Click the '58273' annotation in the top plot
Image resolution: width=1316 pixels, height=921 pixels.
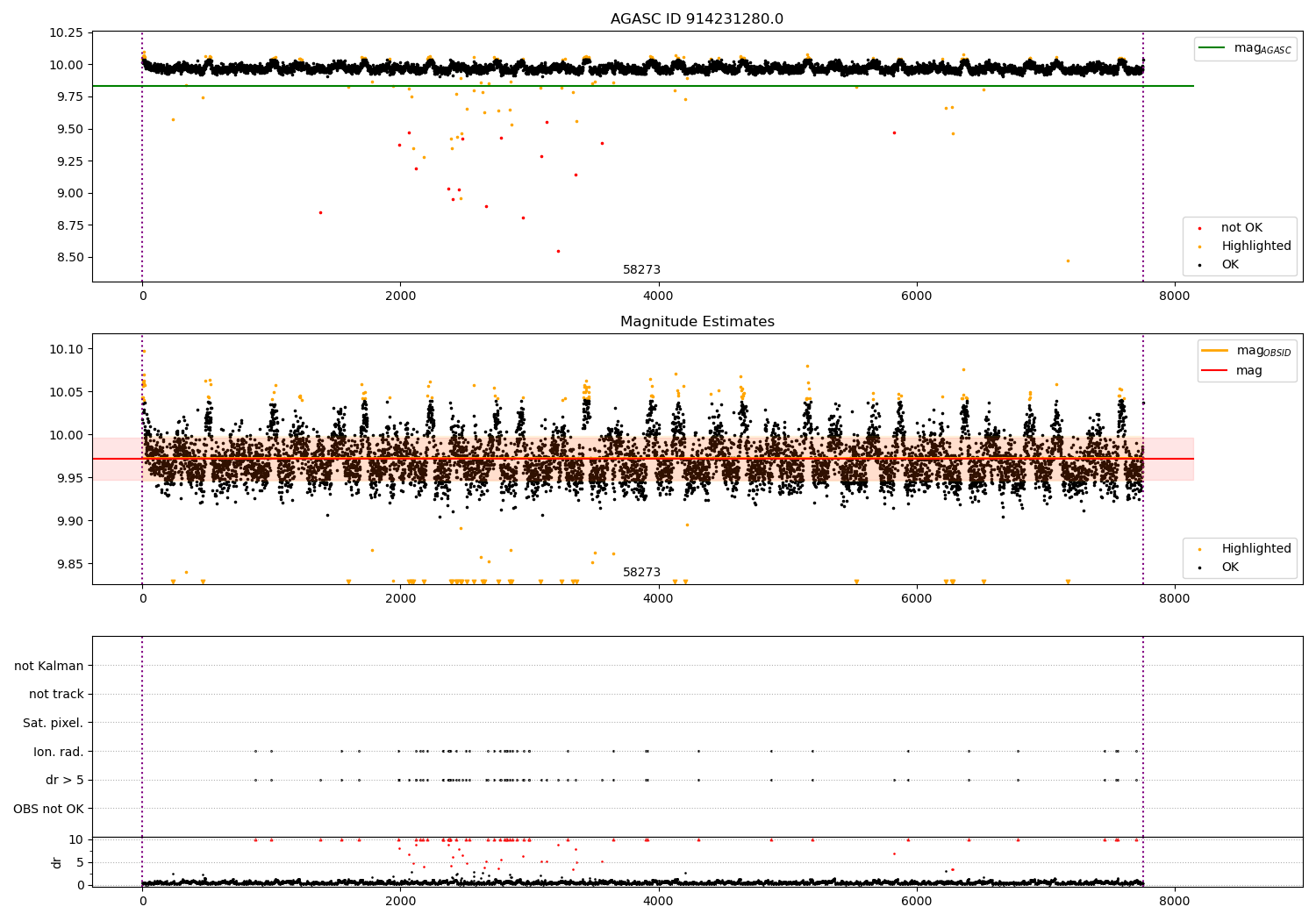point(641,270)
